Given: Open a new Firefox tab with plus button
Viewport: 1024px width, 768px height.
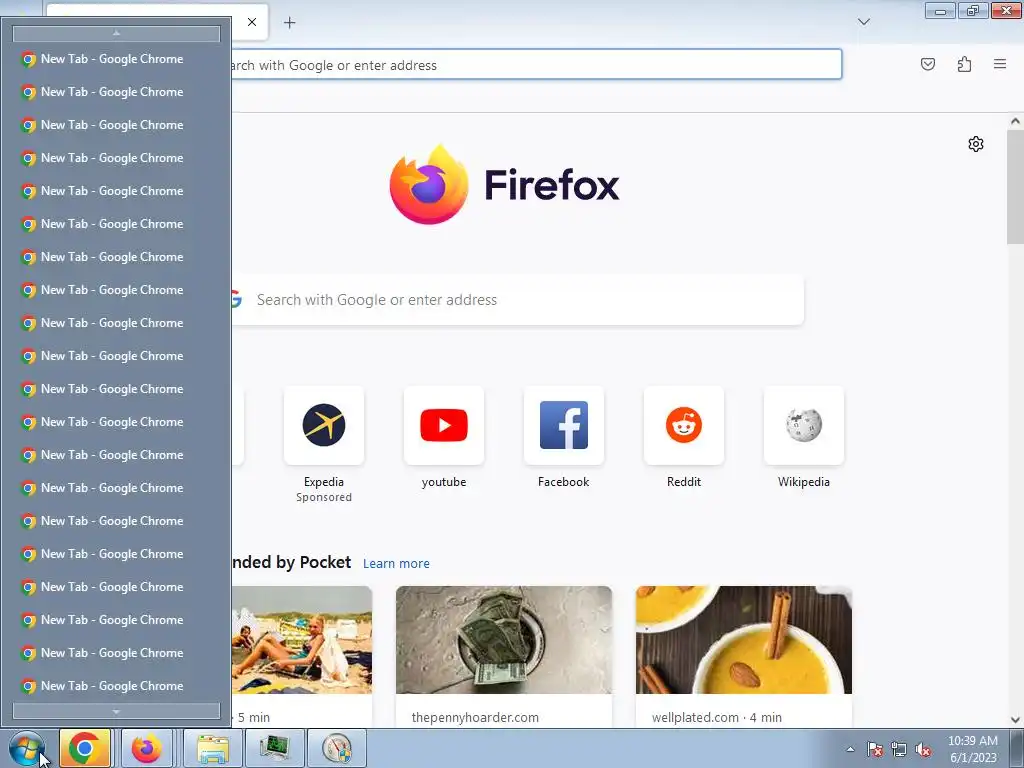Looking at the screenshot, I should tap(289, 22).
